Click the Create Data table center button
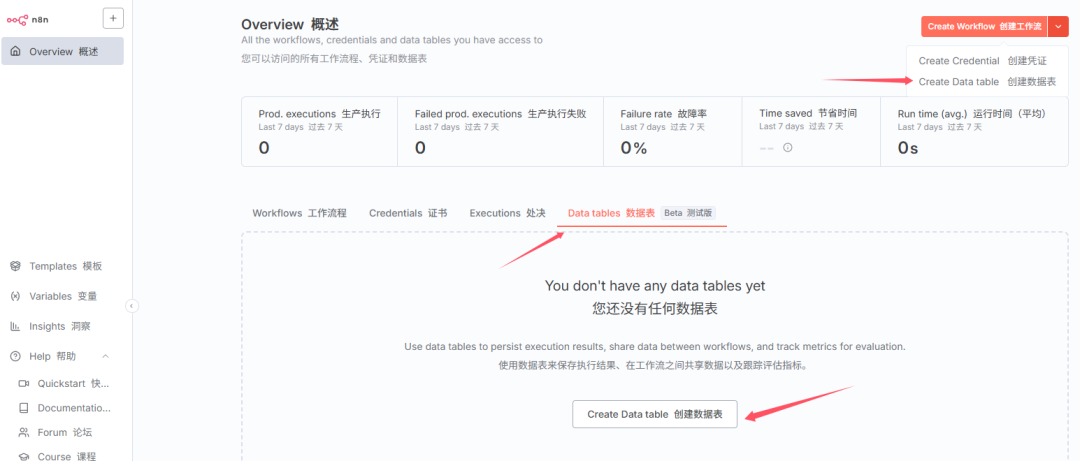This screenshot has height=461, width=1080. click(654, 414)
